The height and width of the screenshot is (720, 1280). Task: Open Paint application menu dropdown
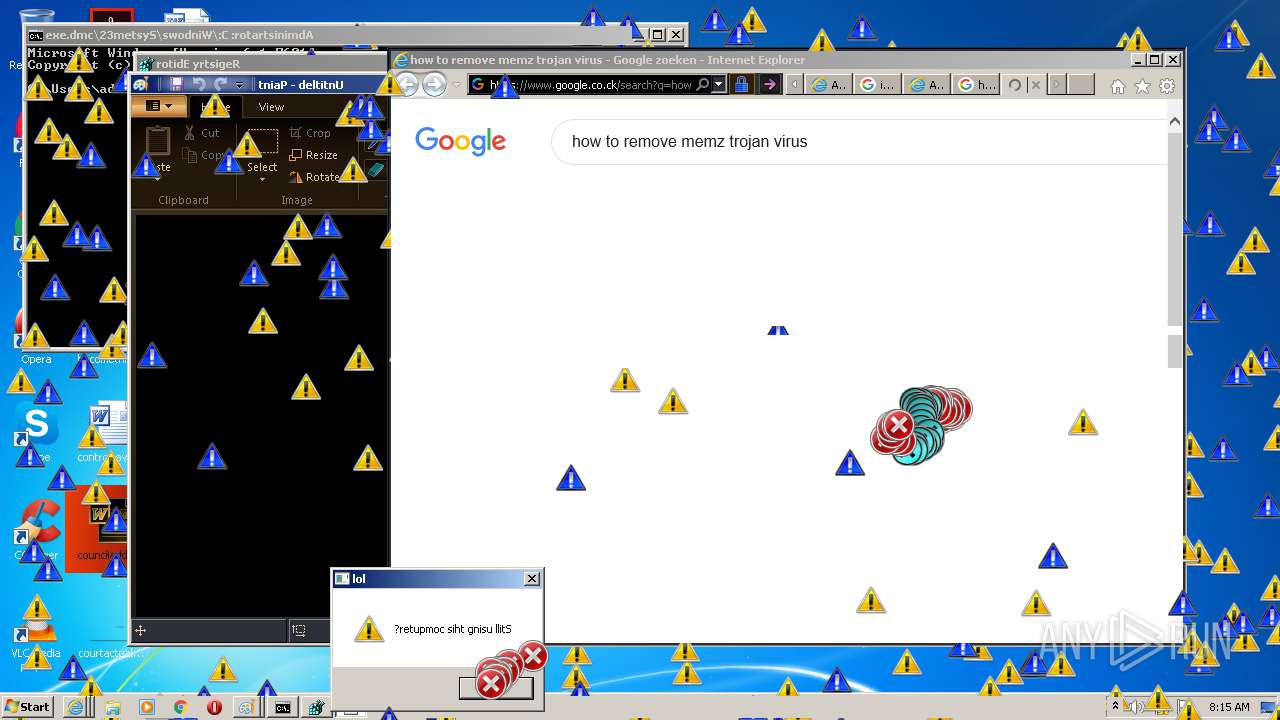159,106
